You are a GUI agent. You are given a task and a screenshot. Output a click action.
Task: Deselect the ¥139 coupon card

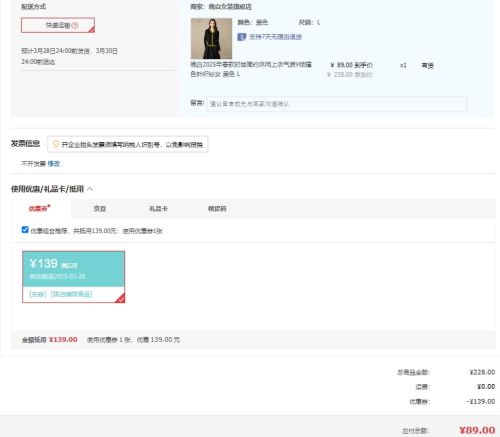[x=74, y=277]
